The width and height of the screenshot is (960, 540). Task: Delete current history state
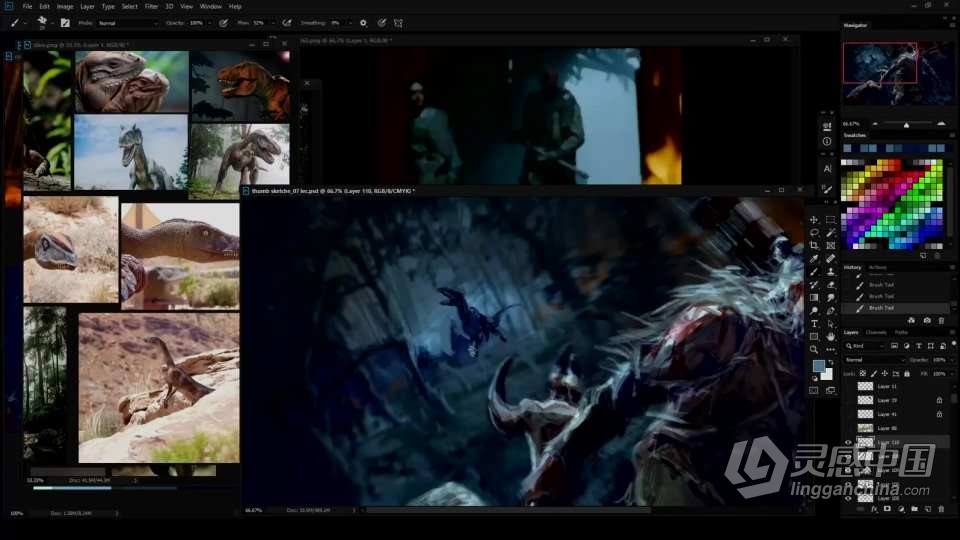941,320
